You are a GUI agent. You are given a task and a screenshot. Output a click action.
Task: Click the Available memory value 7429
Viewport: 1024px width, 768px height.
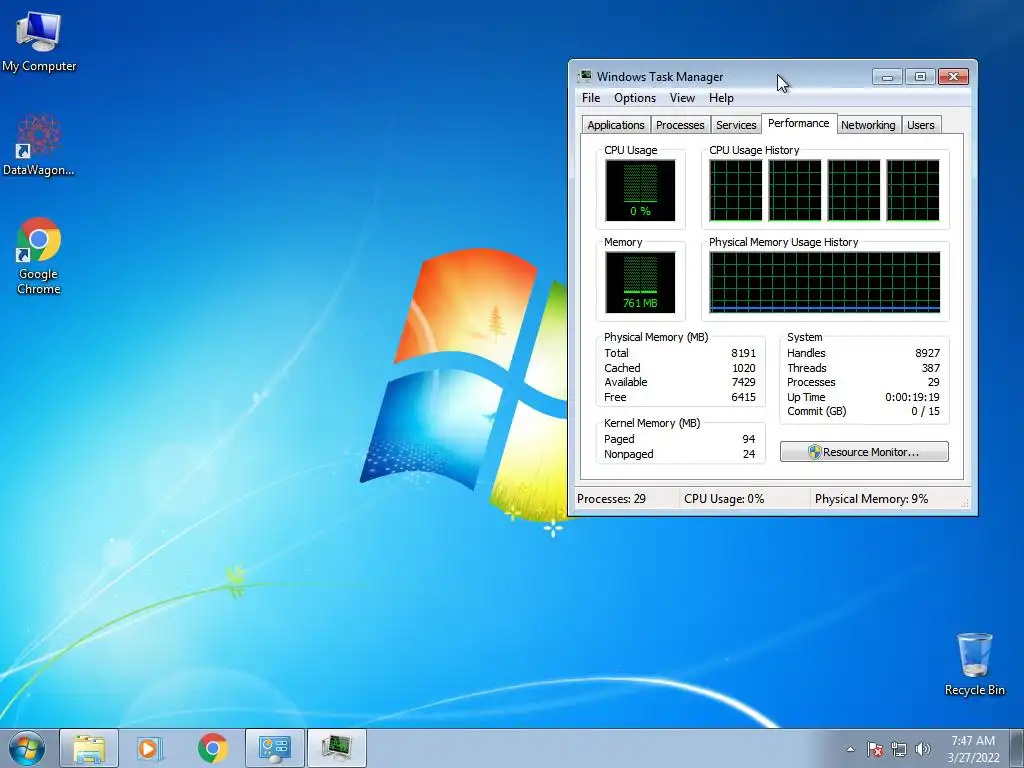tap(743, 383)
